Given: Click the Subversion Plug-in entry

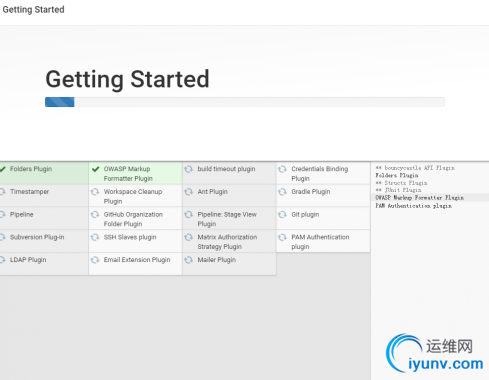Looking at the screenshot, I should pos(44,241).
